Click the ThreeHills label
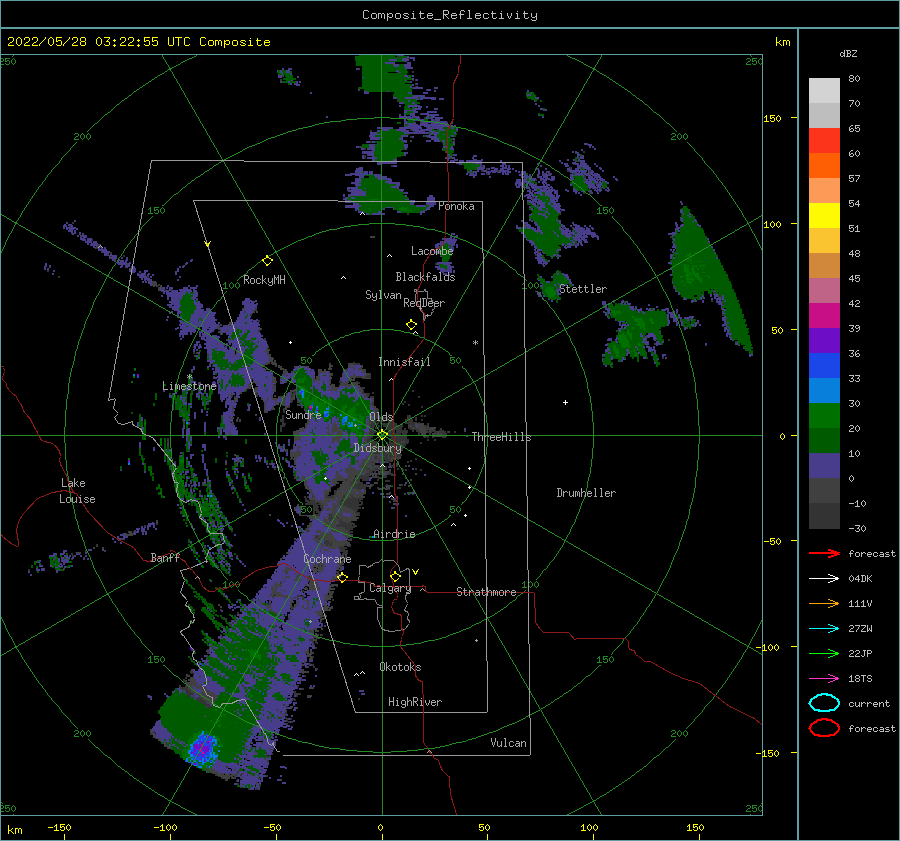 [502, 437]
